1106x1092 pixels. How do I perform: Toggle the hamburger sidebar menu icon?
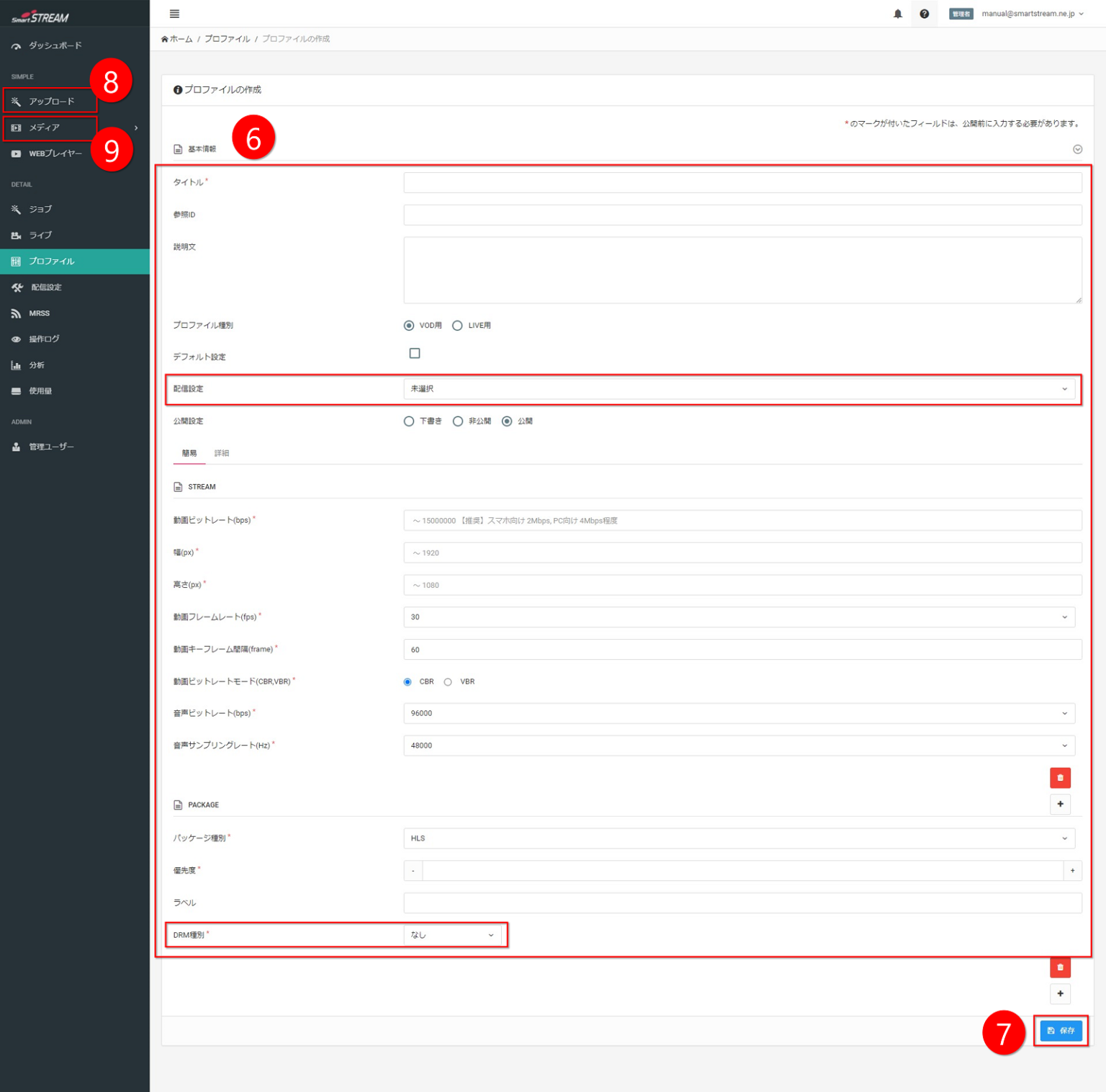click(174, 14)
